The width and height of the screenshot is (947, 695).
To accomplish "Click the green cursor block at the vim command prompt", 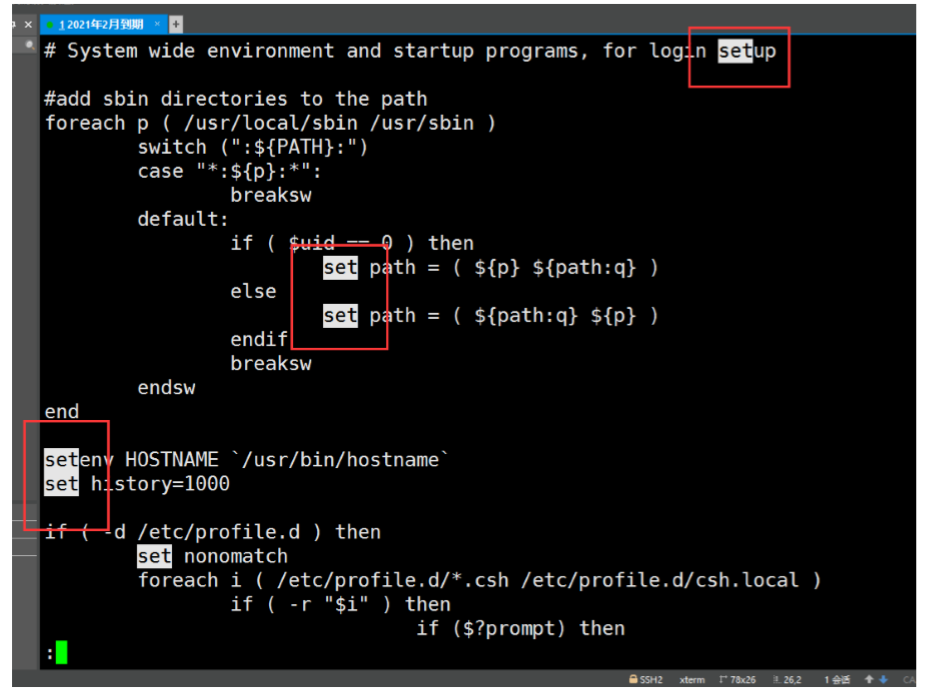I will click(62, 652).
